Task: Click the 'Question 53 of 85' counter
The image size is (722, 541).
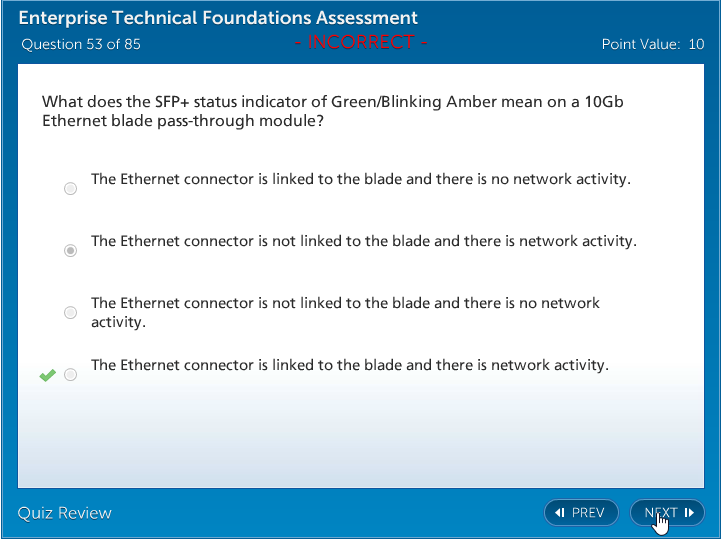Action: pos(81,44)
